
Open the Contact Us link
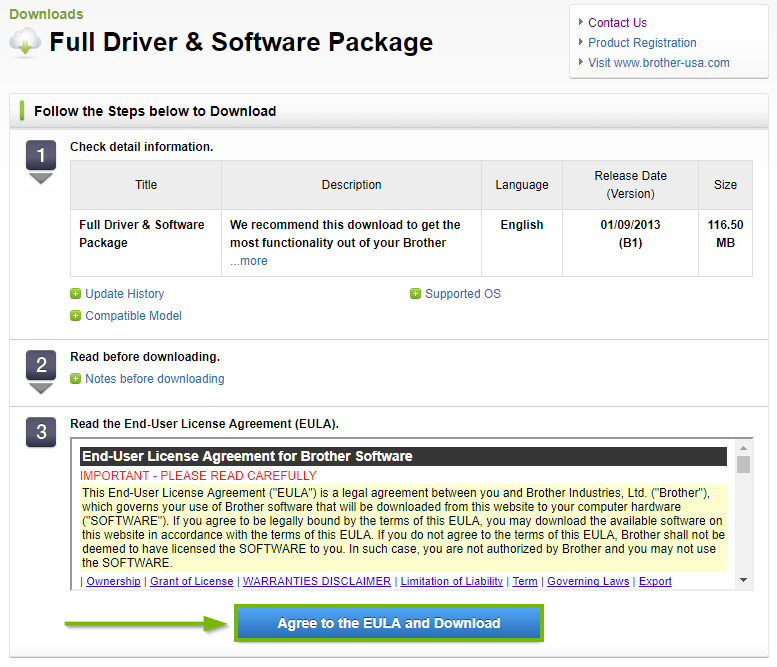pyautogui.click(x=617, y=23)
